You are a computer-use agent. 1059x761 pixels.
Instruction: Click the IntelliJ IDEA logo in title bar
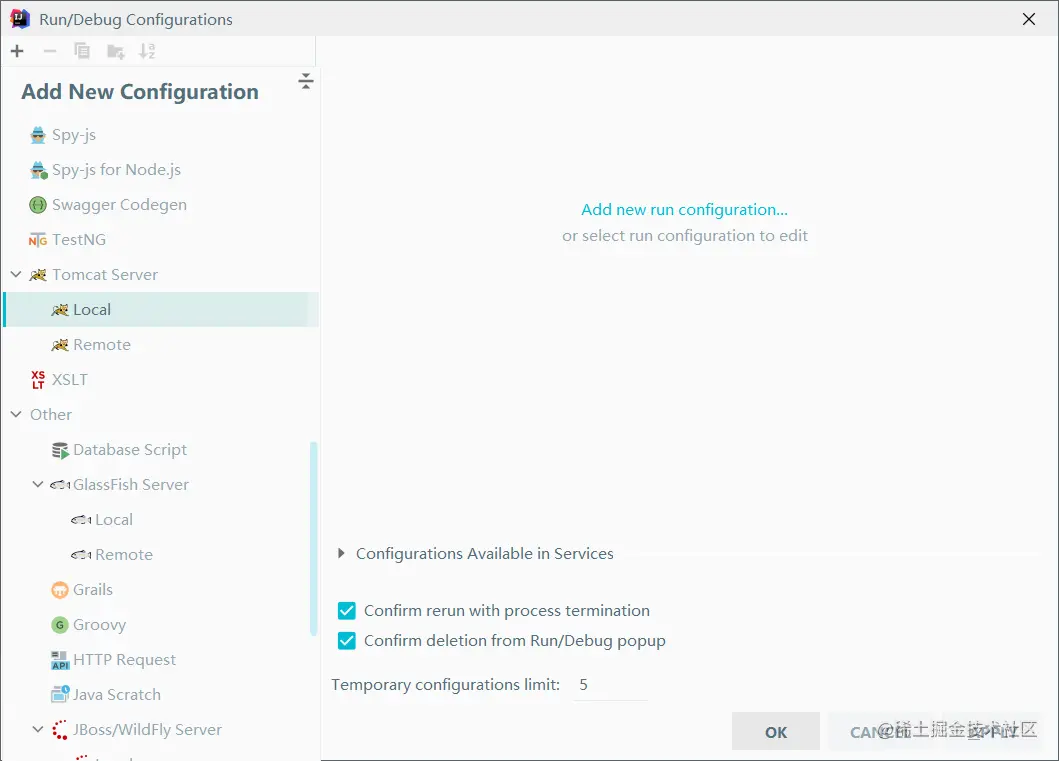[x=20, y=19]
